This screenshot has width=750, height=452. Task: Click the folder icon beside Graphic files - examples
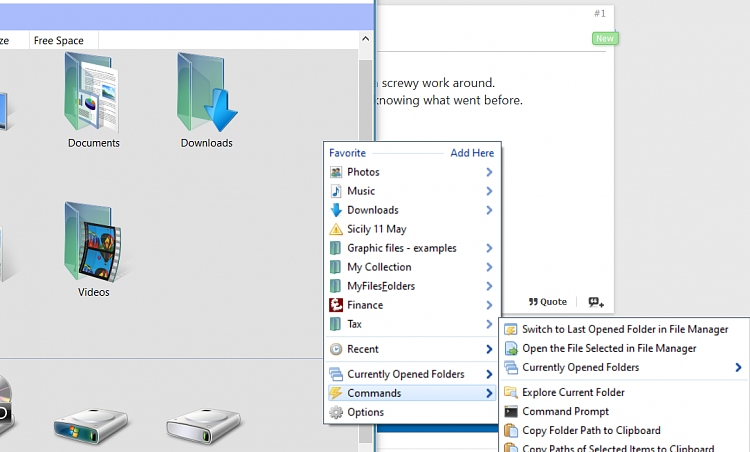tap(335, 248)
